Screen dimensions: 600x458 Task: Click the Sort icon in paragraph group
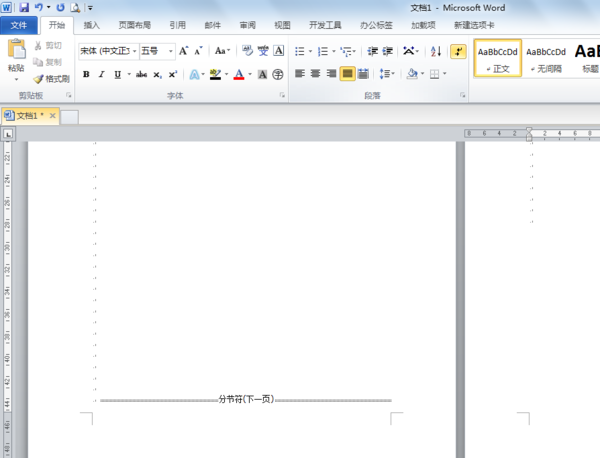click(436, 51)
